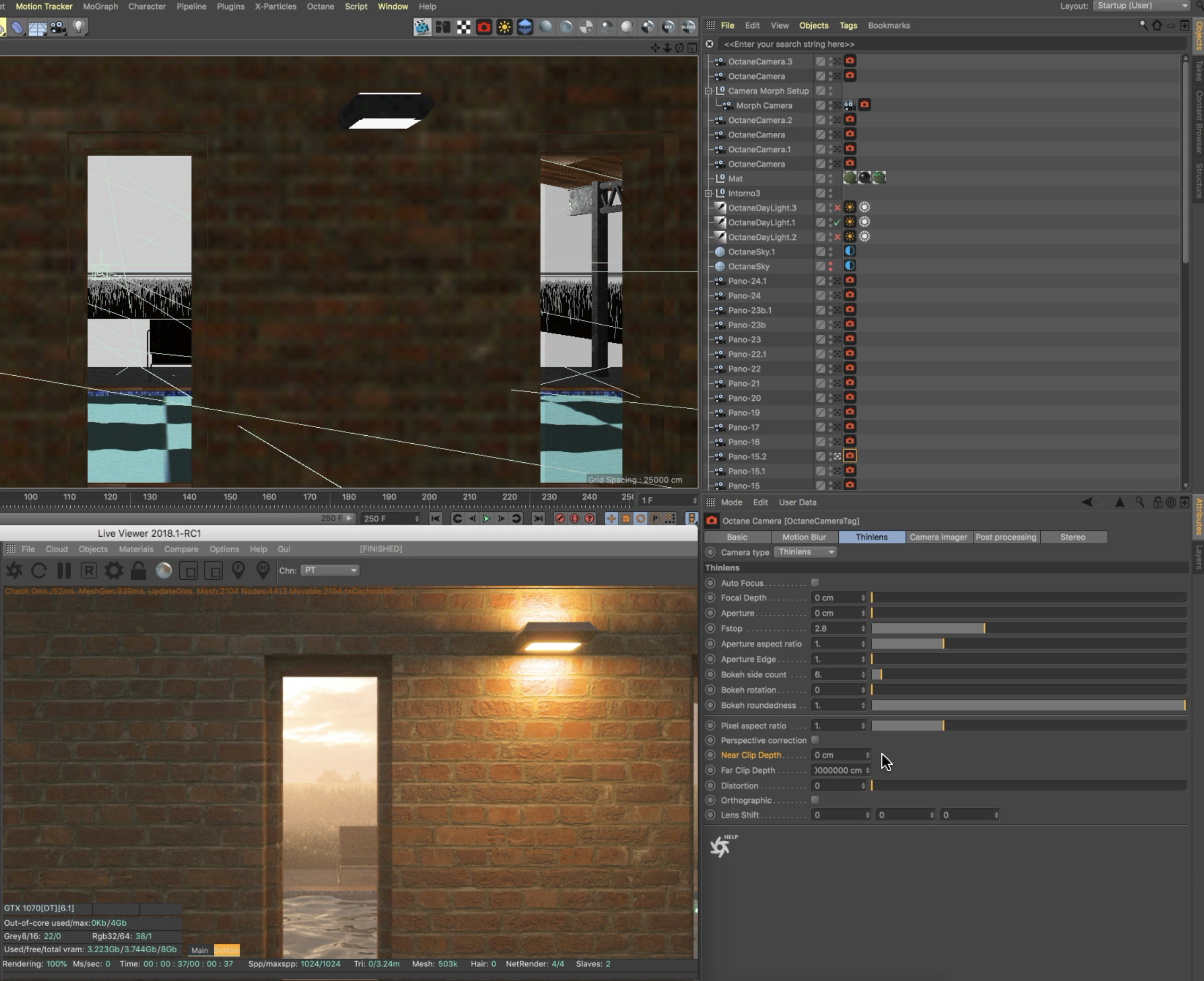1204x981 pixels.
Task: Enable the Auto Focus checkbox
Action: (814, 582)
